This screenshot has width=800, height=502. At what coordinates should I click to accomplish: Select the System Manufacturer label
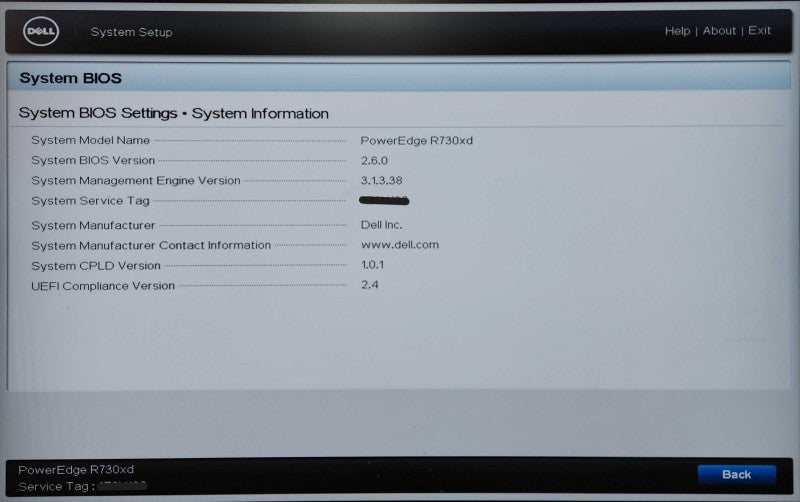[93, 225]
